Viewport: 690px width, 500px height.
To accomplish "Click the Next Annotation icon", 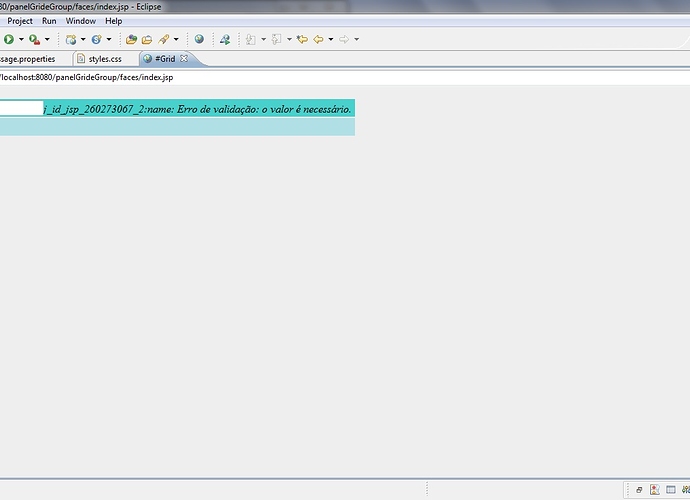I will coord(251,40).
